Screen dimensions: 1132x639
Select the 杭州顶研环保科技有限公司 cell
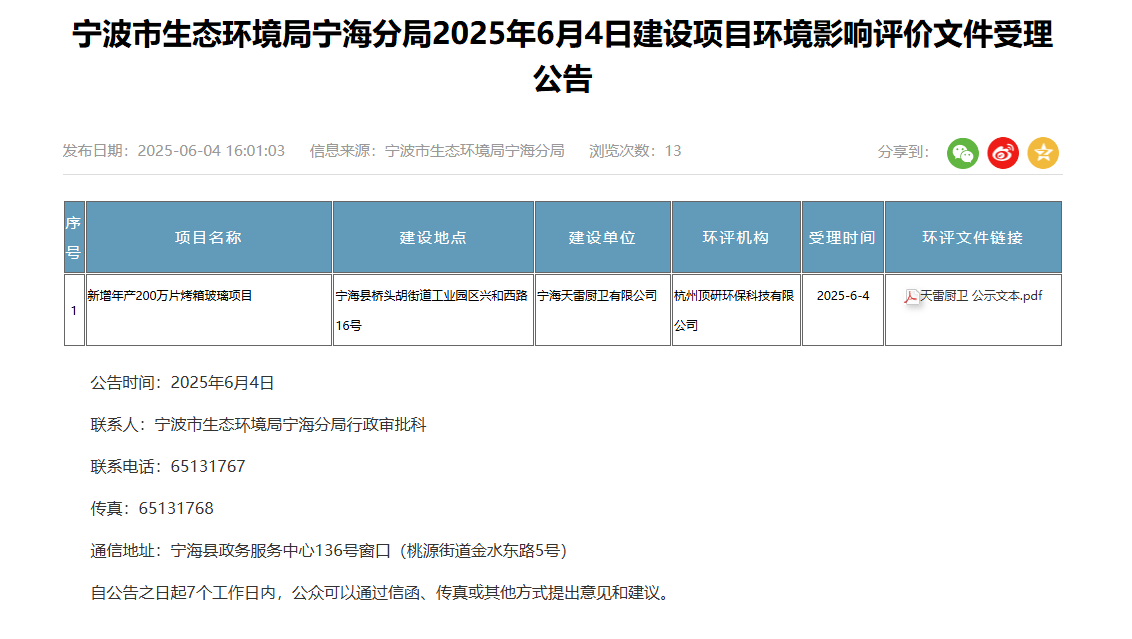(736, 310)
